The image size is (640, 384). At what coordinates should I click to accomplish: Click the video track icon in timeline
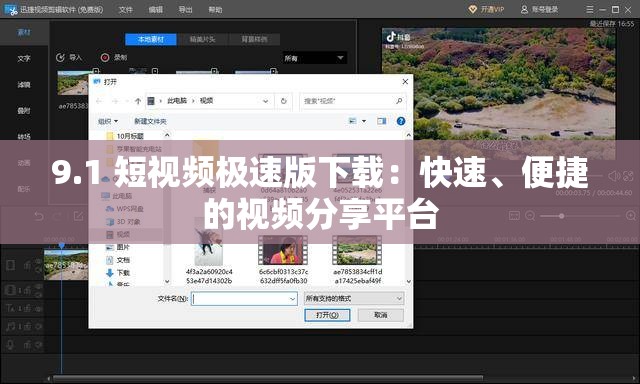[10, 265]
